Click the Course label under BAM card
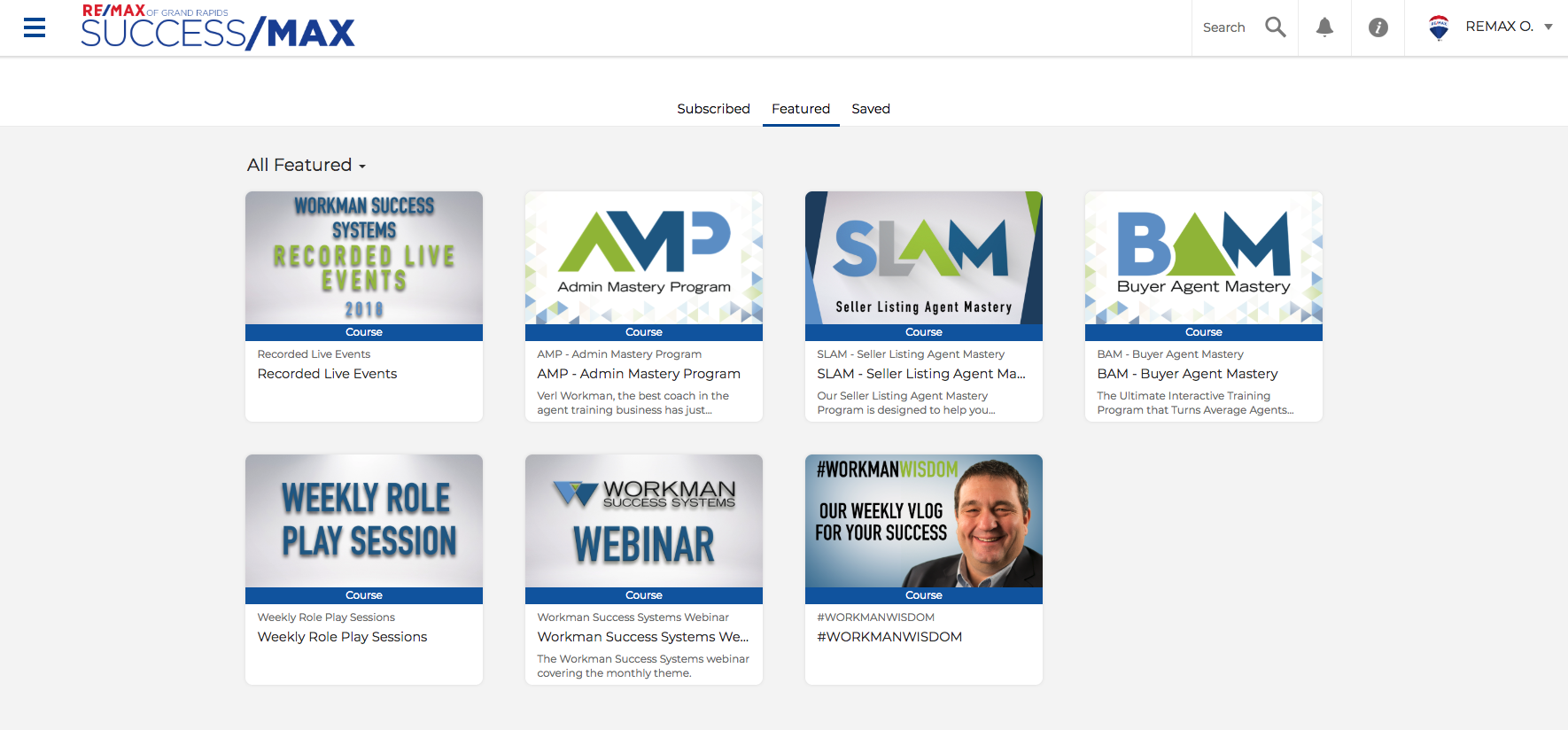The width and height of the screenshot is (1568, 730). pos(1204,332)
